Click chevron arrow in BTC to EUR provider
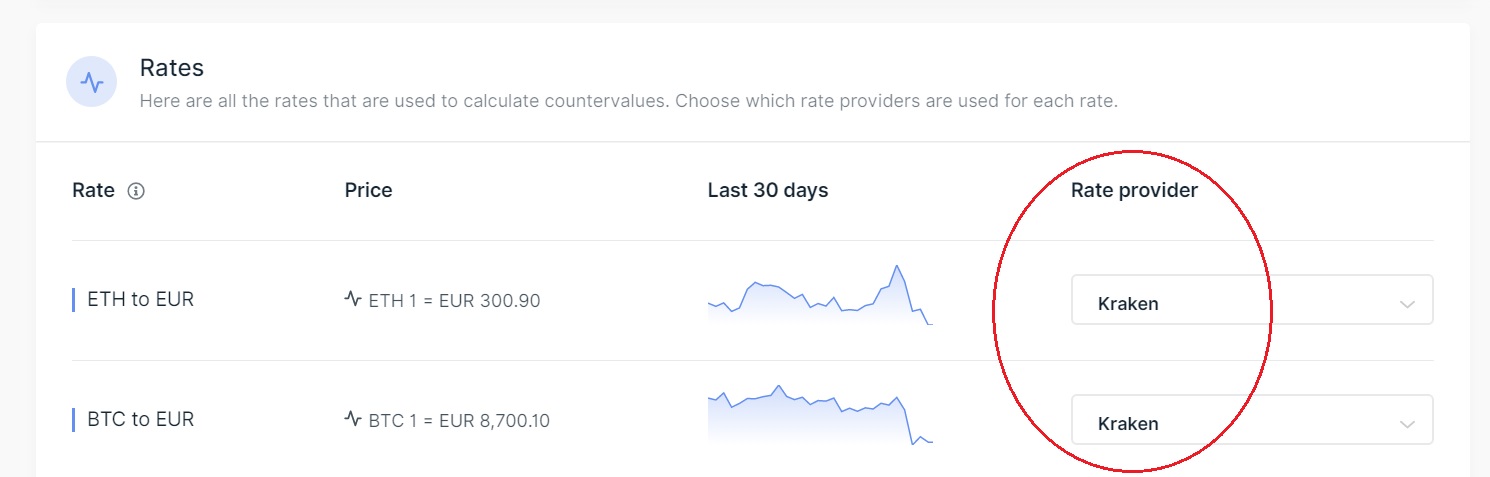Screen dimensions: 1490x477 (x=1407, y=424)
